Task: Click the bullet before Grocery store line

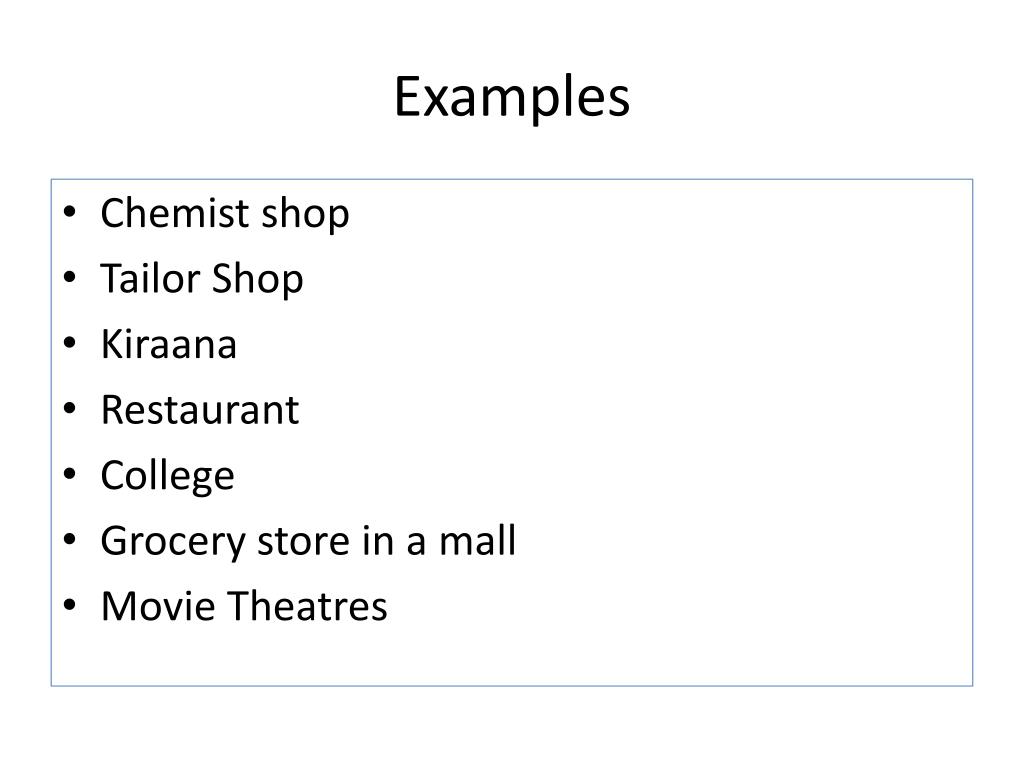Action: coord(70,539)
